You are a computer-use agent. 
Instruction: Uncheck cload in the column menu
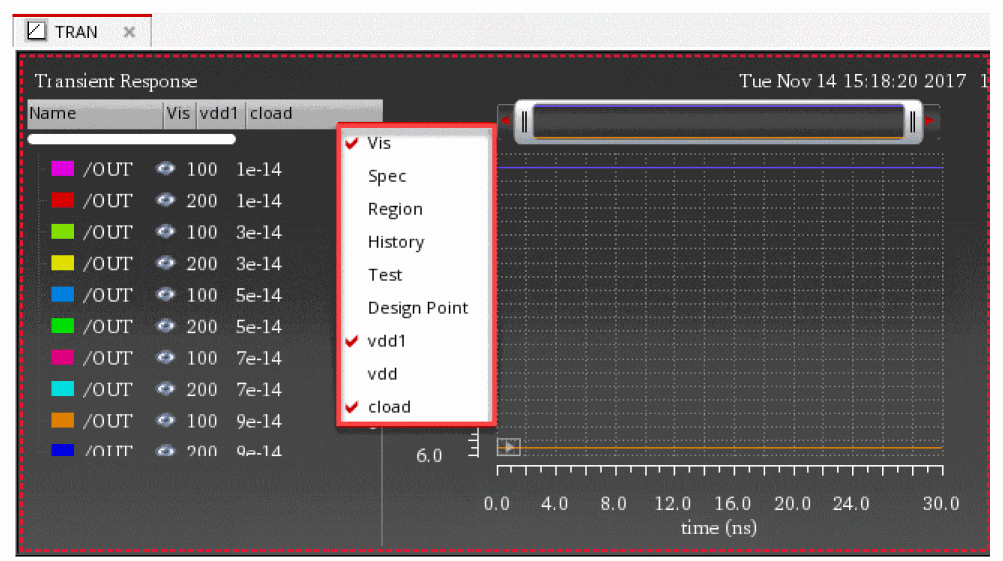[x=388, y=407]
